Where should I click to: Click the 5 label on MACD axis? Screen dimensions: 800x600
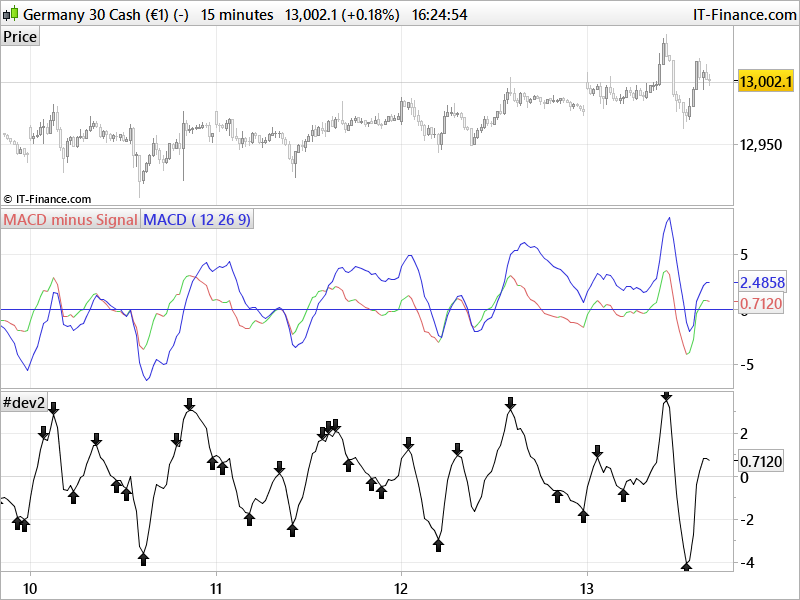pos(744,255)
